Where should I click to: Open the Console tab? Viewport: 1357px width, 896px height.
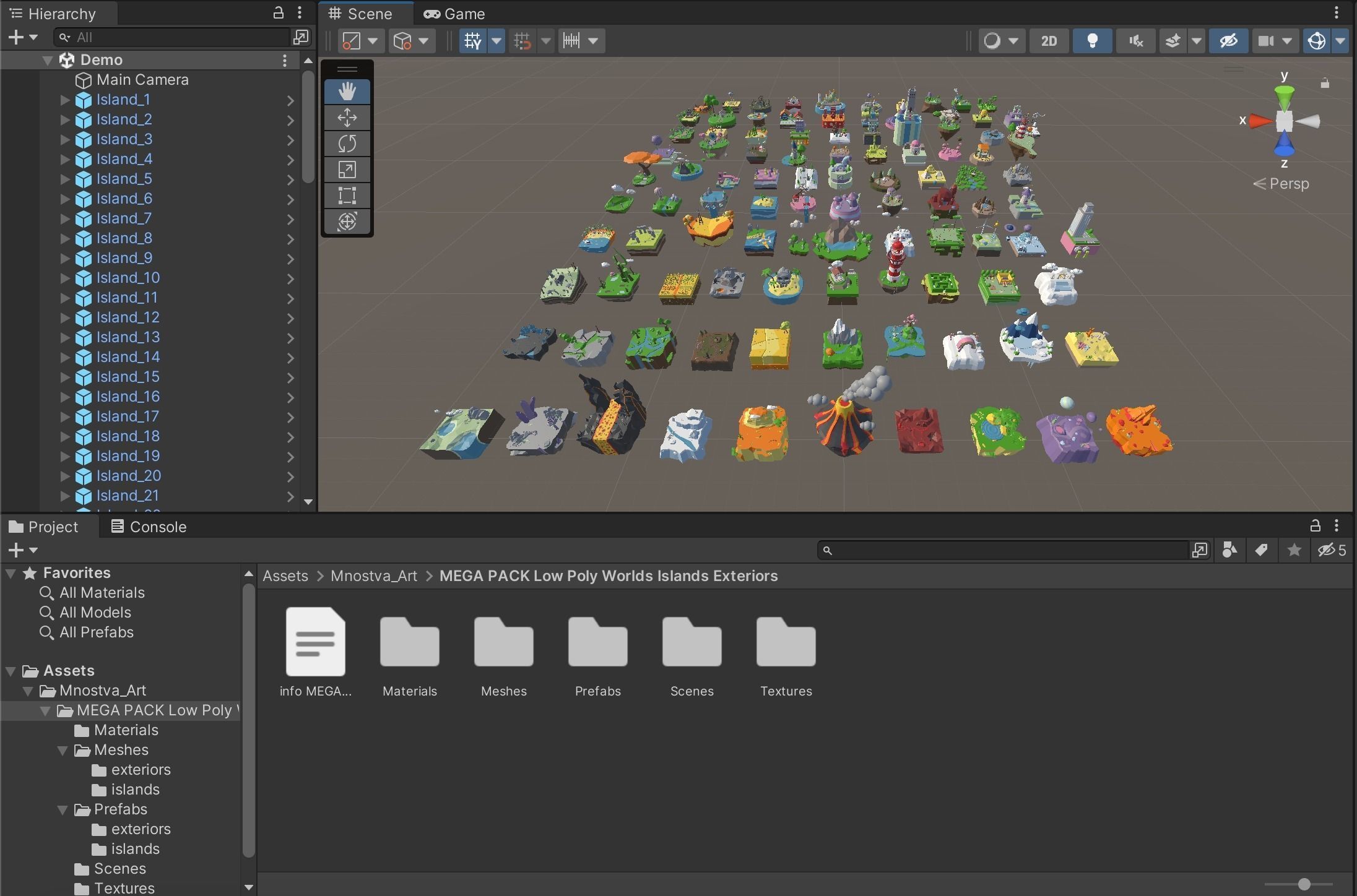coord(149,527)
